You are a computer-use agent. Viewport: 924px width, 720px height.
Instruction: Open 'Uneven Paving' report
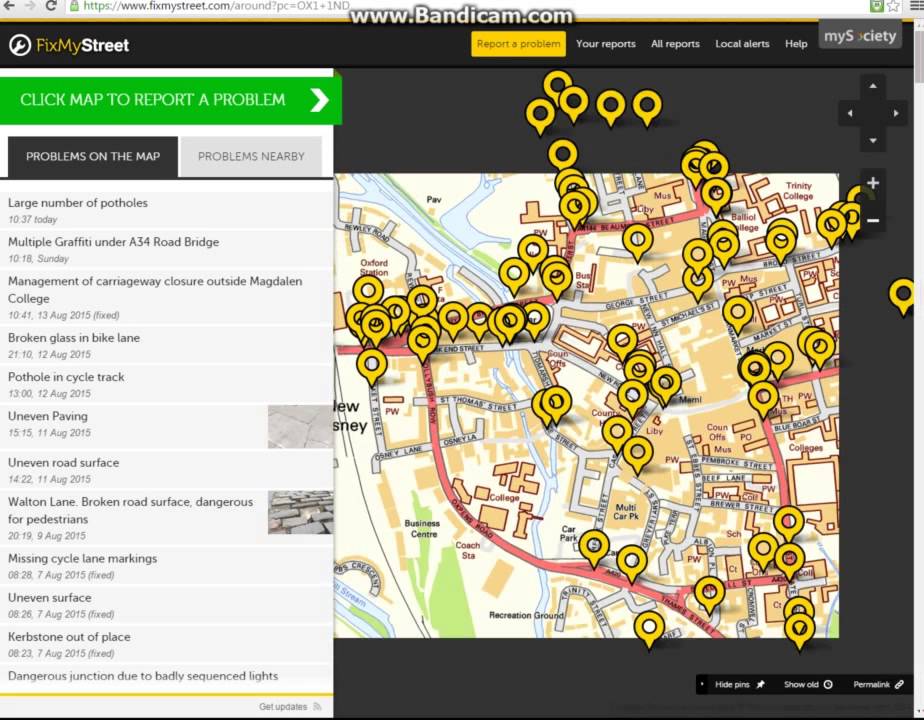pos(167,427)
